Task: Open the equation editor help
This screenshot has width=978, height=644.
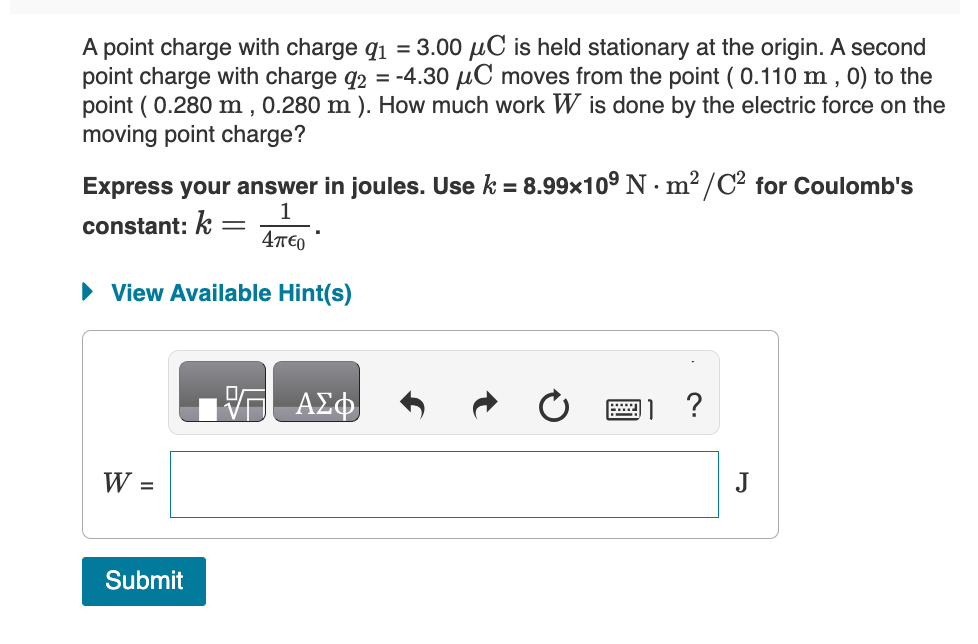Action: [694, 405]
